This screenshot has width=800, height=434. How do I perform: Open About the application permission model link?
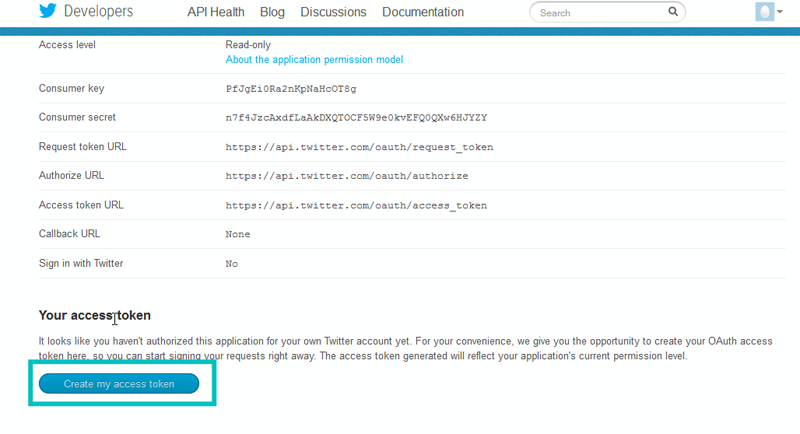(x=314, y=60)
